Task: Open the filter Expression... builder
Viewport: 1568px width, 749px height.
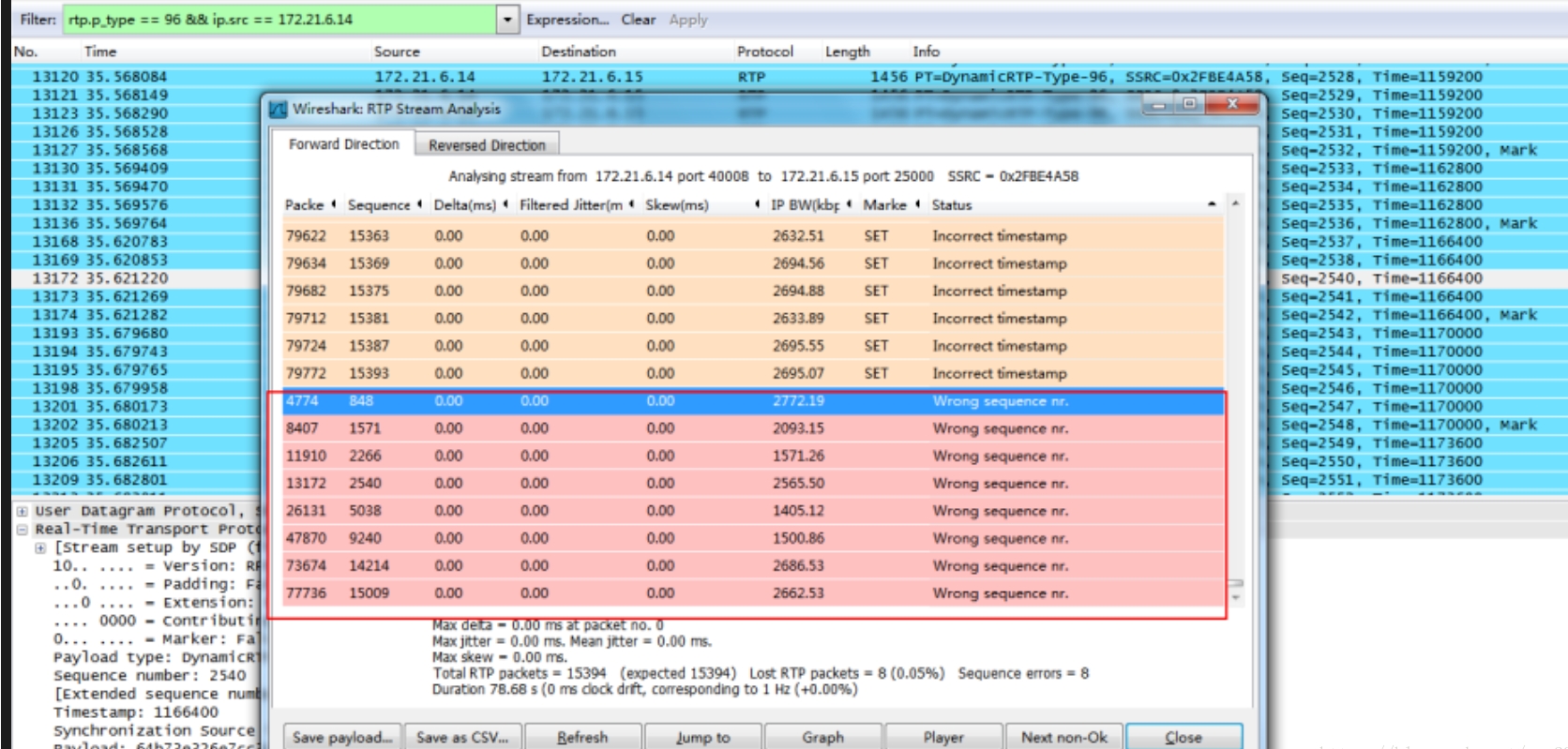Action: tap(566, 20)
